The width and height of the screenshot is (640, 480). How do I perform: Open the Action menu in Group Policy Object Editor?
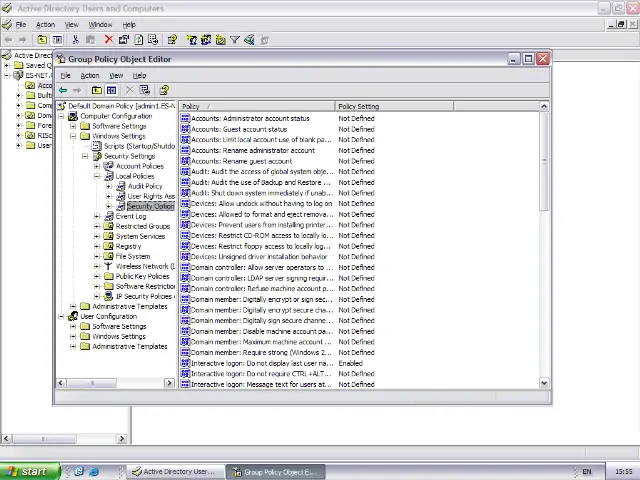pyautogui.click(x=90, y=76)
